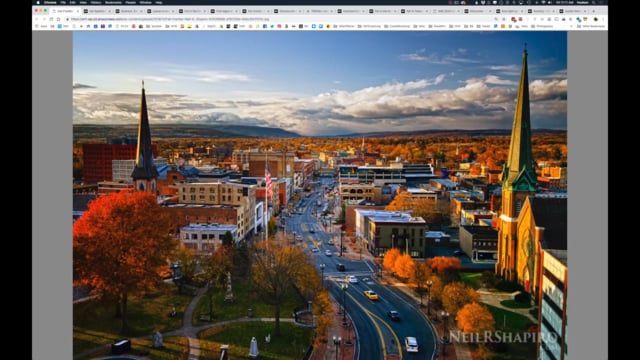Go back with the browser Back arrow
Viewport: 640px width, 360px height.
pyautogui.click(x=37, y=19)
